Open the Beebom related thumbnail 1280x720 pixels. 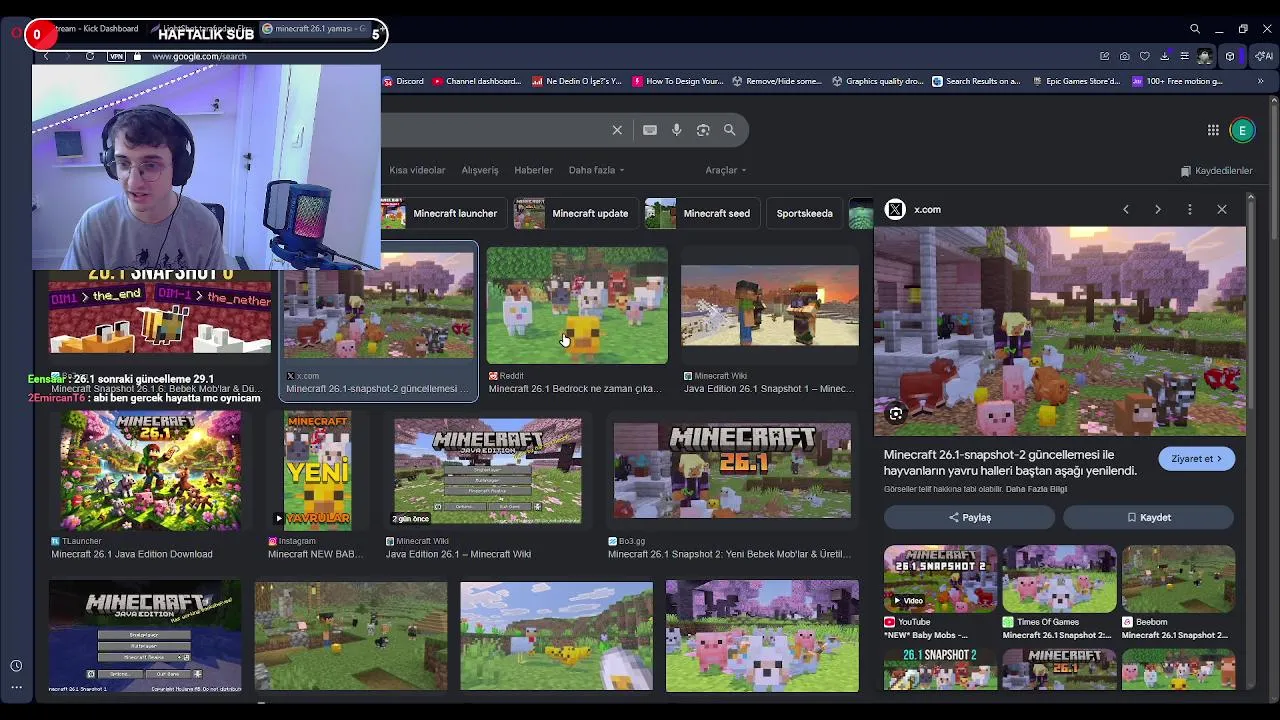[1178, 579]
